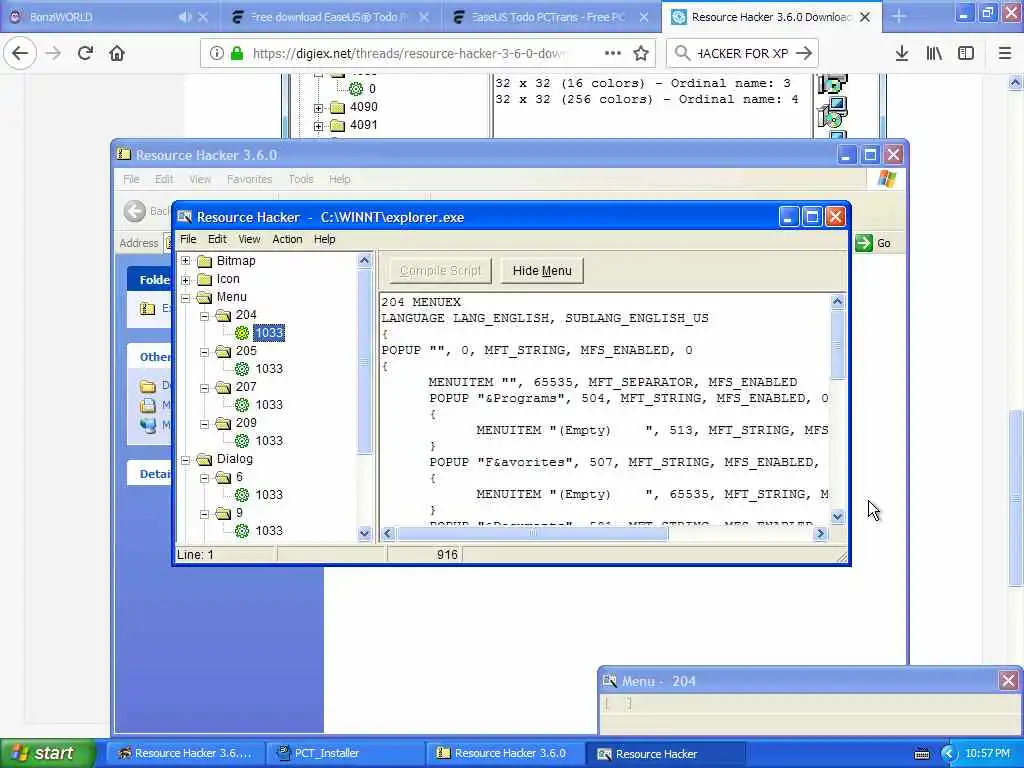This screenshot has height=768, width=1024.
Task: Open Tools menu in background Explorer window
Action: (x=301, y=179)
